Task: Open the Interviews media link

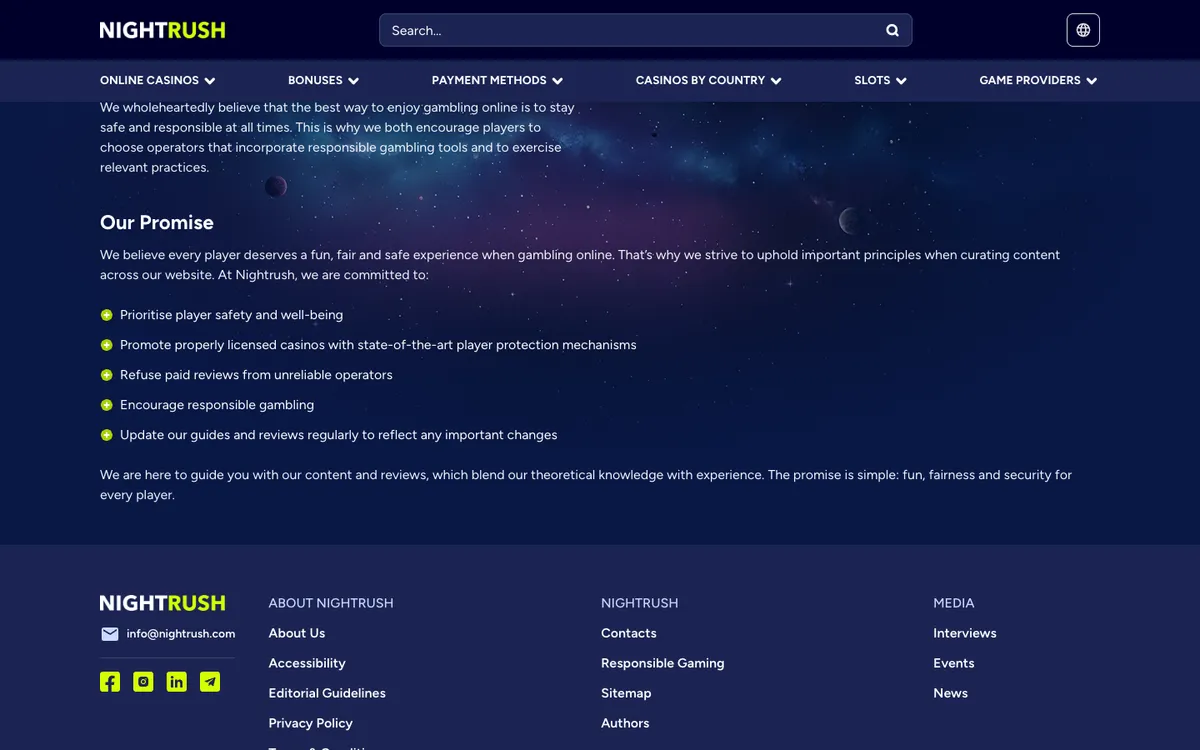Action: pos(965,633)
